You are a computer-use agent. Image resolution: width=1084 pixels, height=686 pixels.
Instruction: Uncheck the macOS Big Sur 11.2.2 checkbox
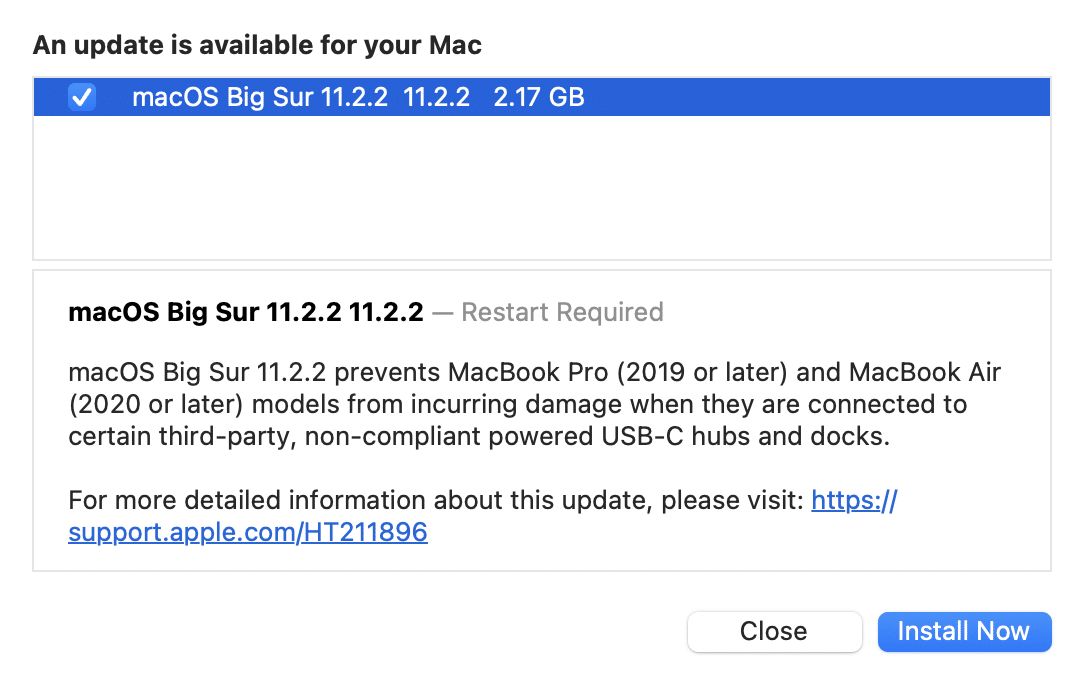(82, 97)
